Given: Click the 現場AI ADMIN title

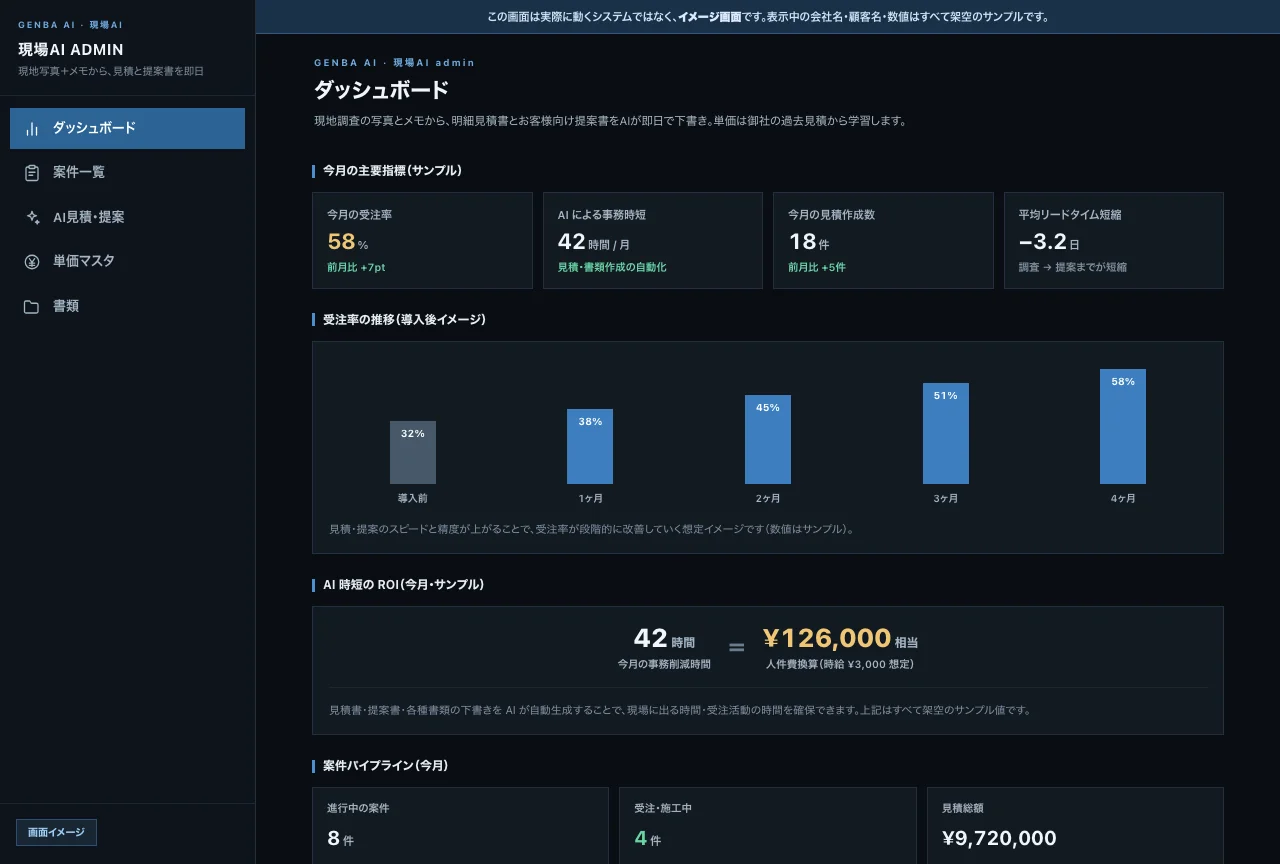Looking at the screenshot, I should (71, 49).
